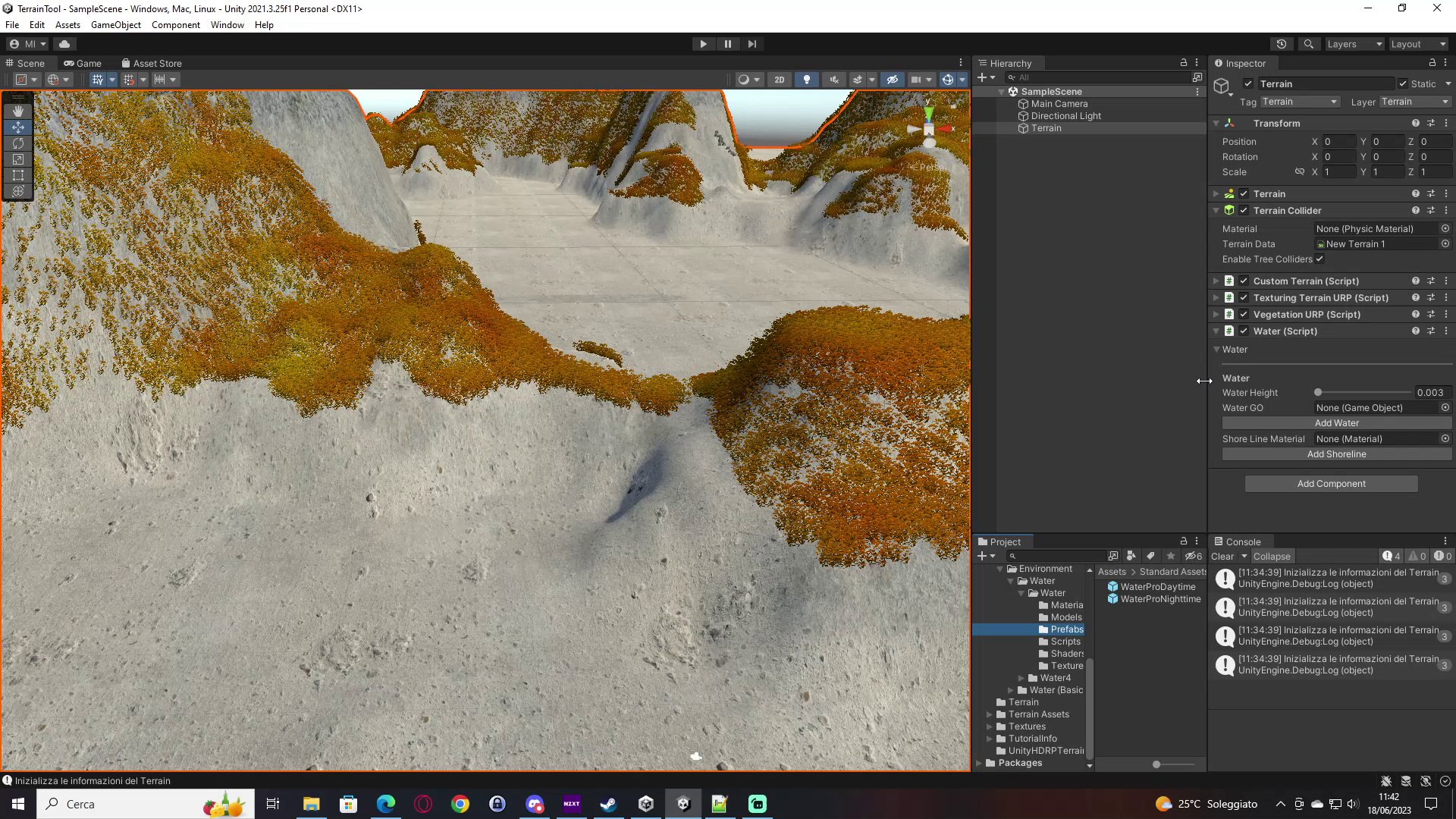1456x819 pixels.
Task: Toggle scene audio mute
Action: tap(833, 80)
